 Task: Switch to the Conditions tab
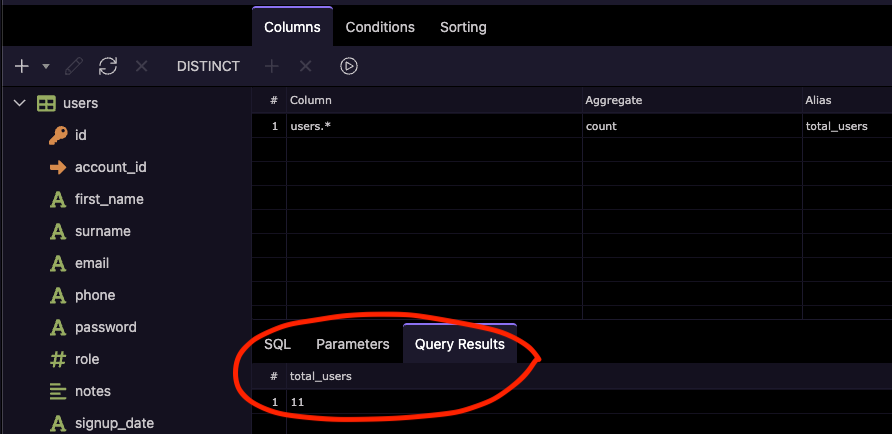380,27
